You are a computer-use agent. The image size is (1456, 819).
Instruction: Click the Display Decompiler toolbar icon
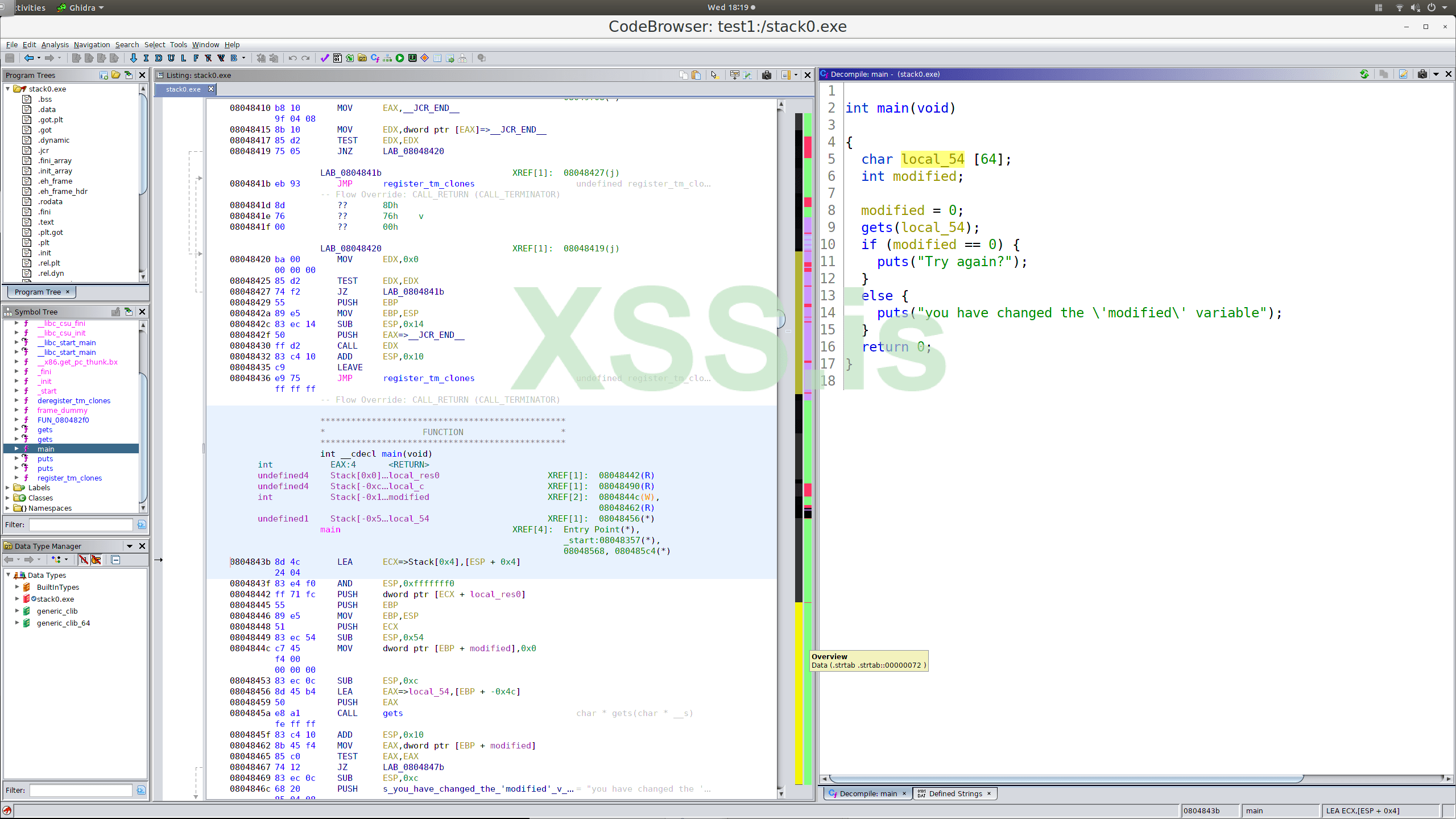(x=374, y=58)
